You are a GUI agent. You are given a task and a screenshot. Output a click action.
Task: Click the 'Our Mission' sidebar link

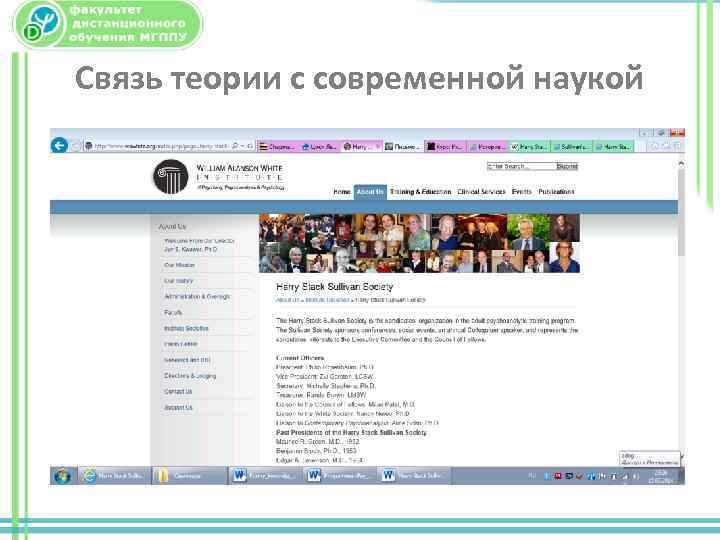[x=180, y=265]
